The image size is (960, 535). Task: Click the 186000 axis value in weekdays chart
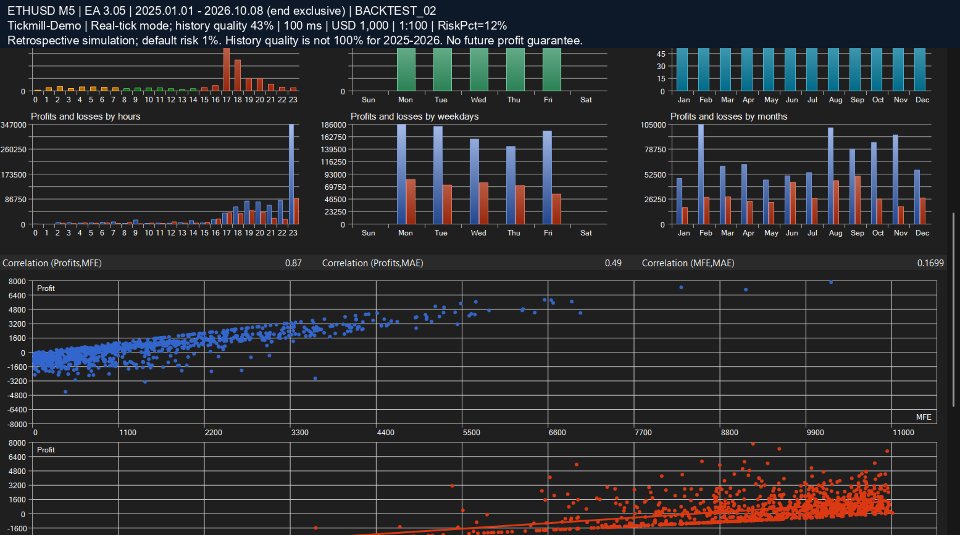tap(334, 125)
